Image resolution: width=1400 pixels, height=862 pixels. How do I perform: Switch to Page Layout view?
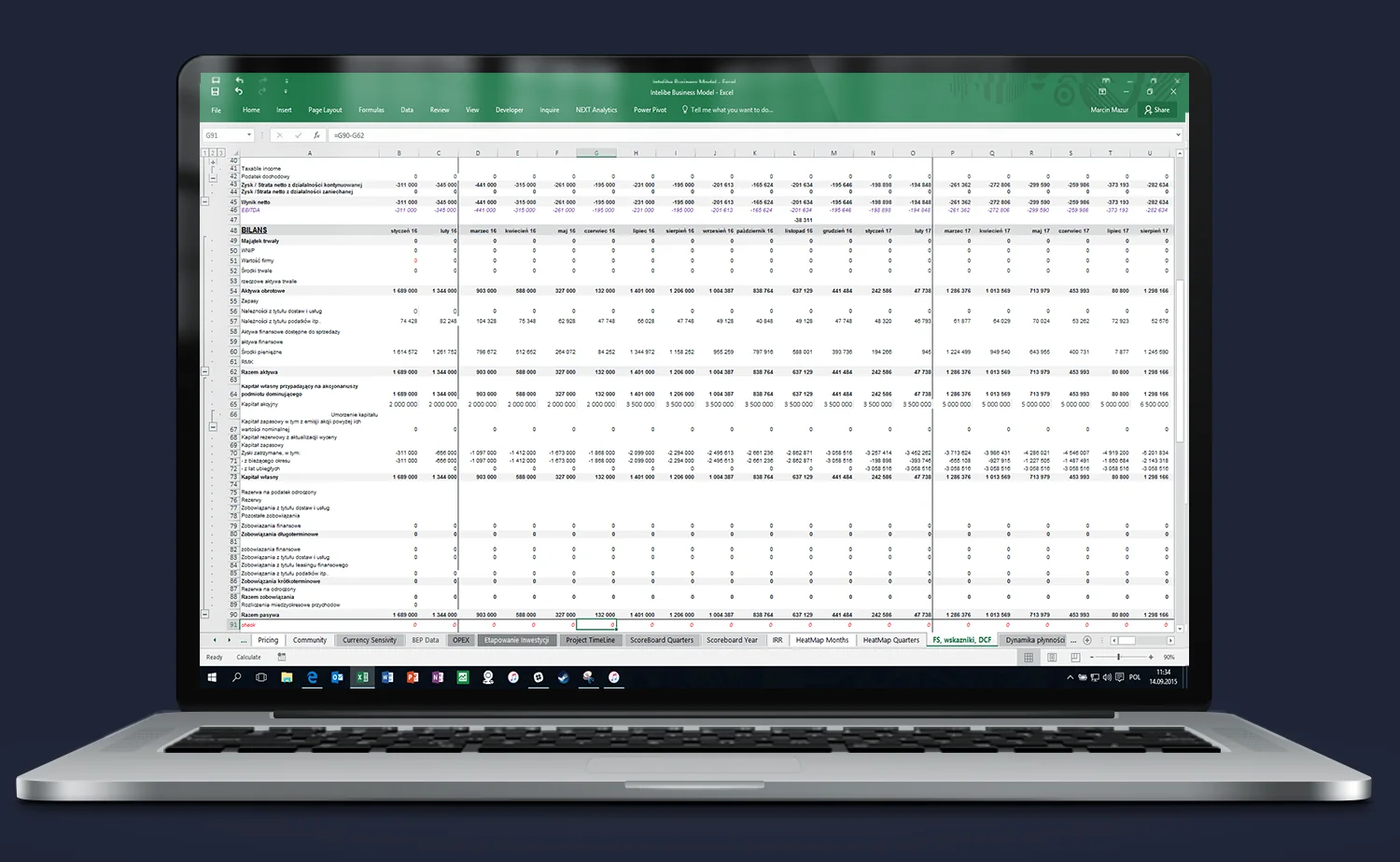click(x=1052, y=657)
